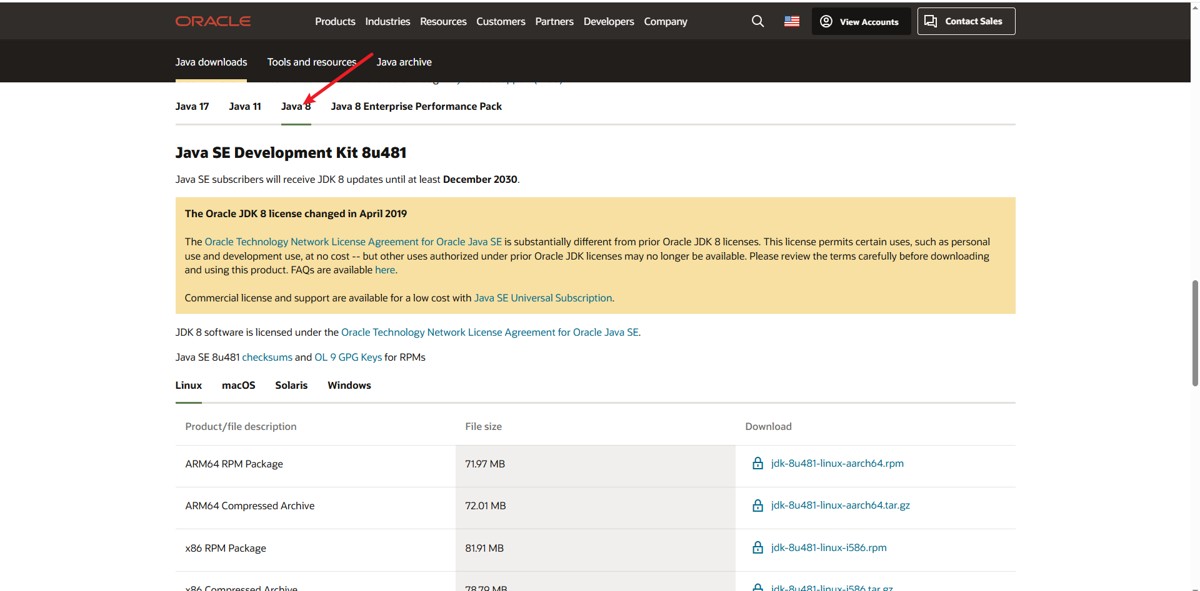Click lock icon beside jdk-8u481-linux-aarch64.rpm
The height and width of the screenshot is (591, 1200).
(757, 464)
